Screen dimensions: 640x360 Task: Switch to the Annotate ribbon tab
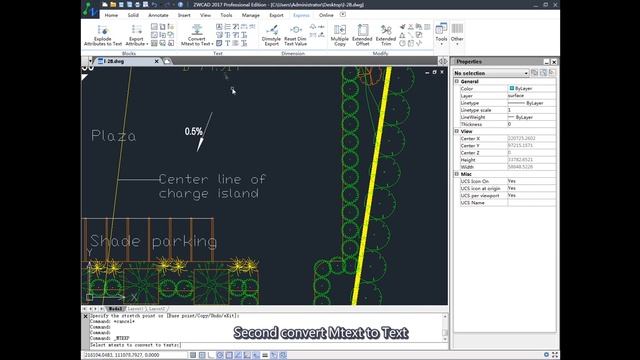[x=158, y=15]
